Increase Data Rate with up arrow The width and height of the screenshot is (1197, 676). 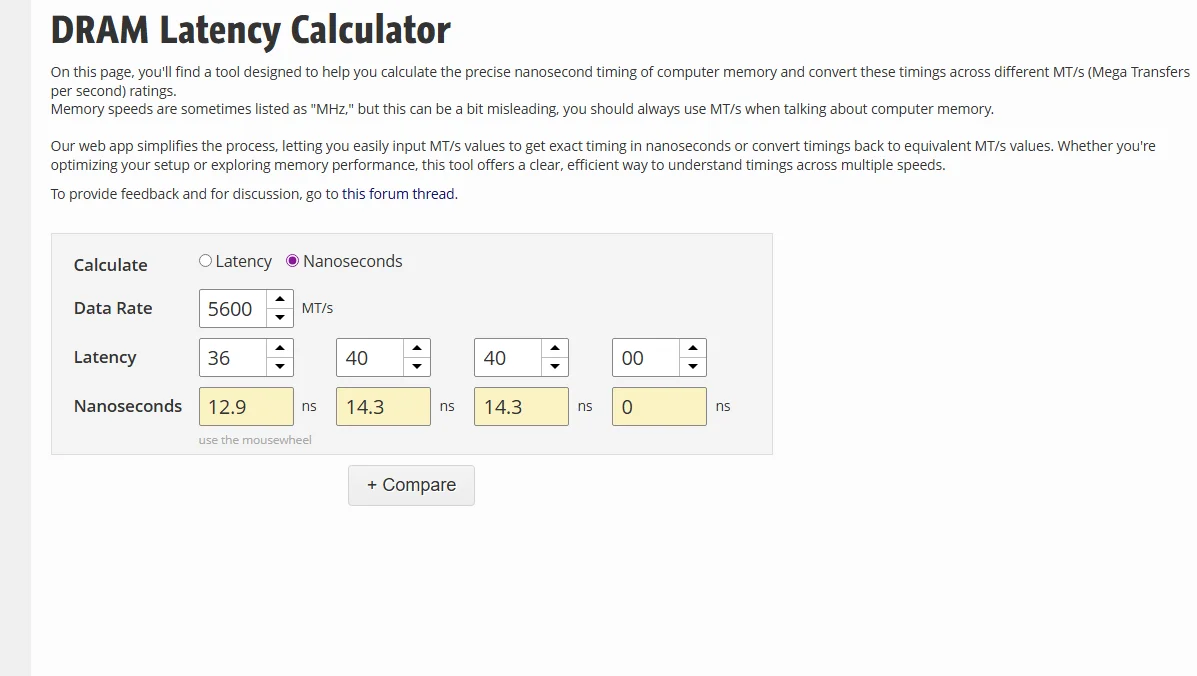point(280,299)
